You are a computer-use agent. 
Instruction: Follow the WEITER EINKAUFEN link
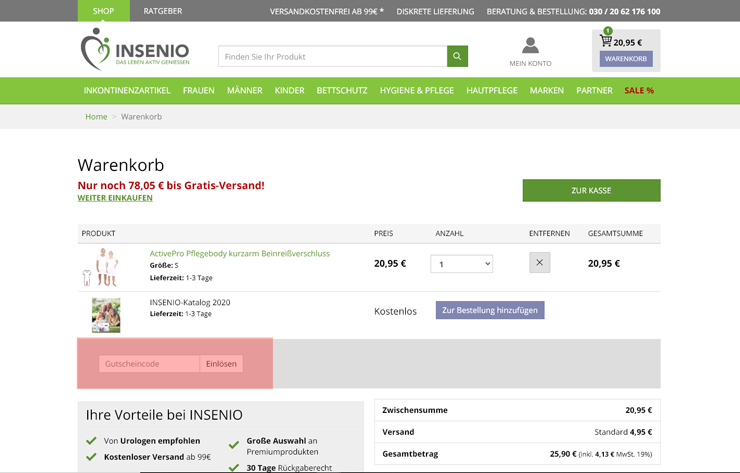tap(115, 198)
